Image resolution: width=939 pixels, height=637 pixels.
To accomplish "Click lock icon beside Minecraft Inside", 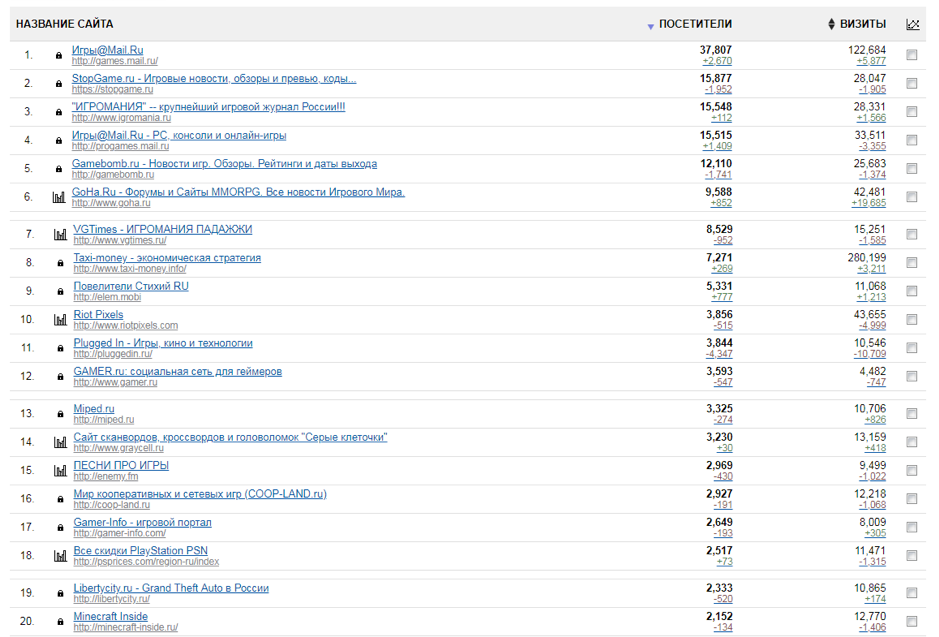I will (60, 621).
